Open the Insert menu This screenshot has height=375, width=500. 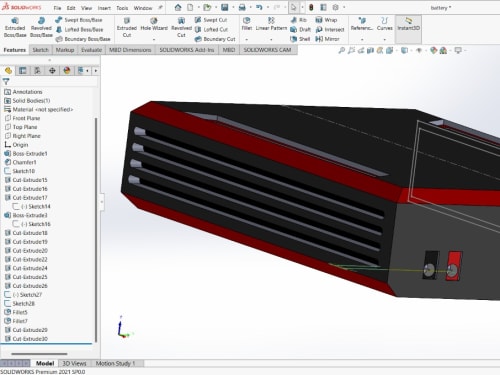[104, 8]
